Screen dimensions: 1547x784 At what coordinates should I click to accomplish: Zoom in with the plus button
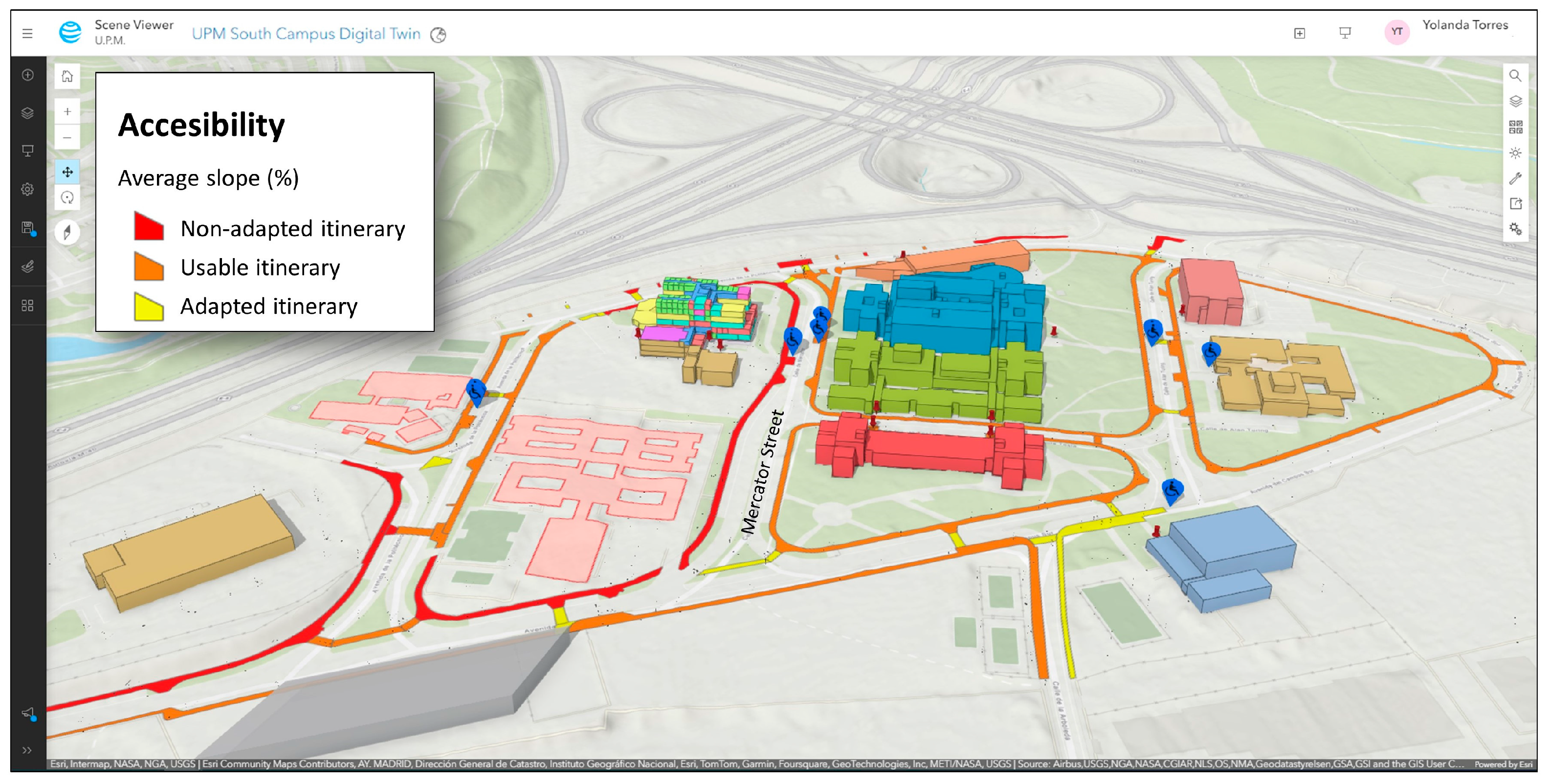click(67, 111)
